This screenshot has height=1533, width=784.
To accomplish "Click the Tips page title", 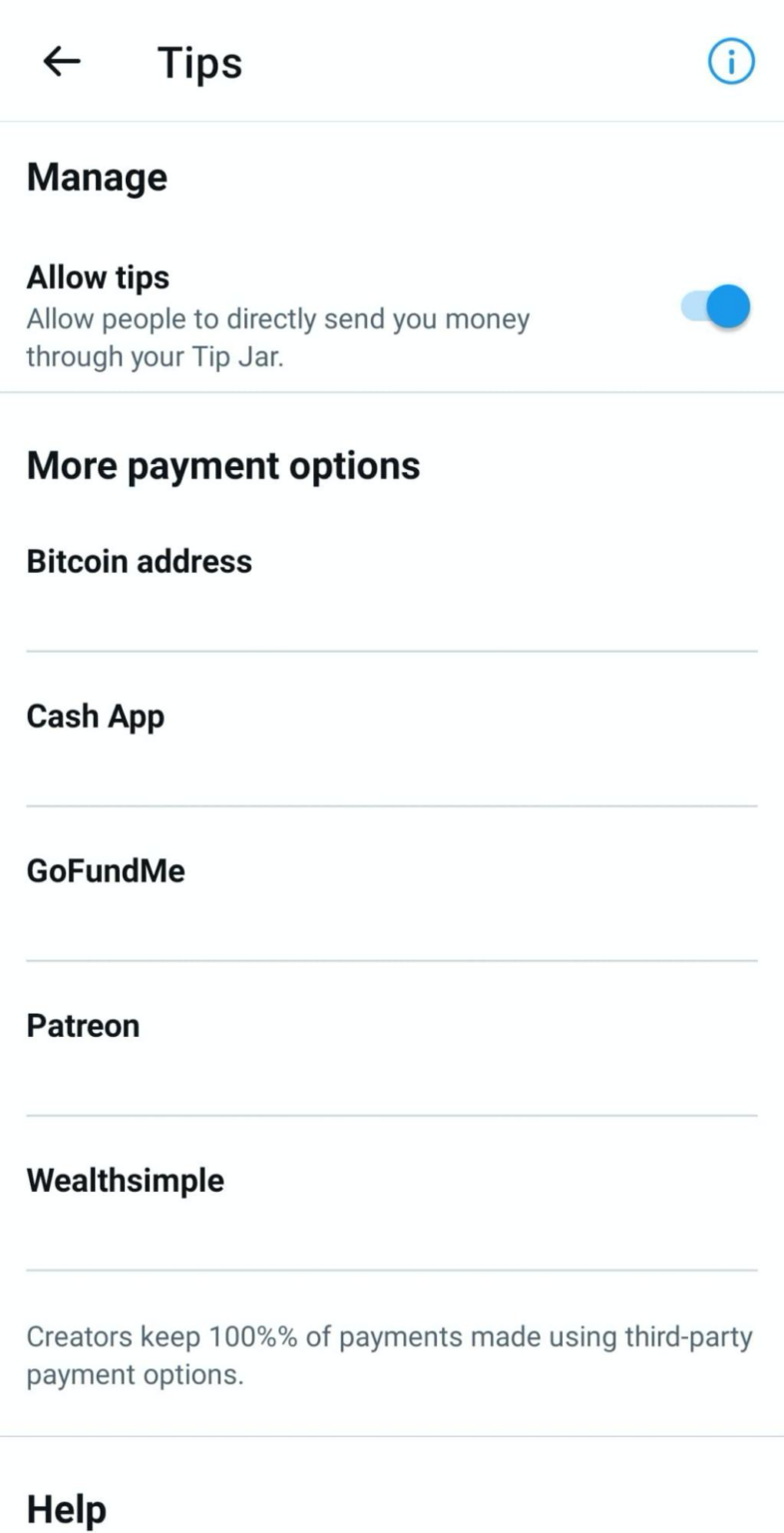I will 199,63.
